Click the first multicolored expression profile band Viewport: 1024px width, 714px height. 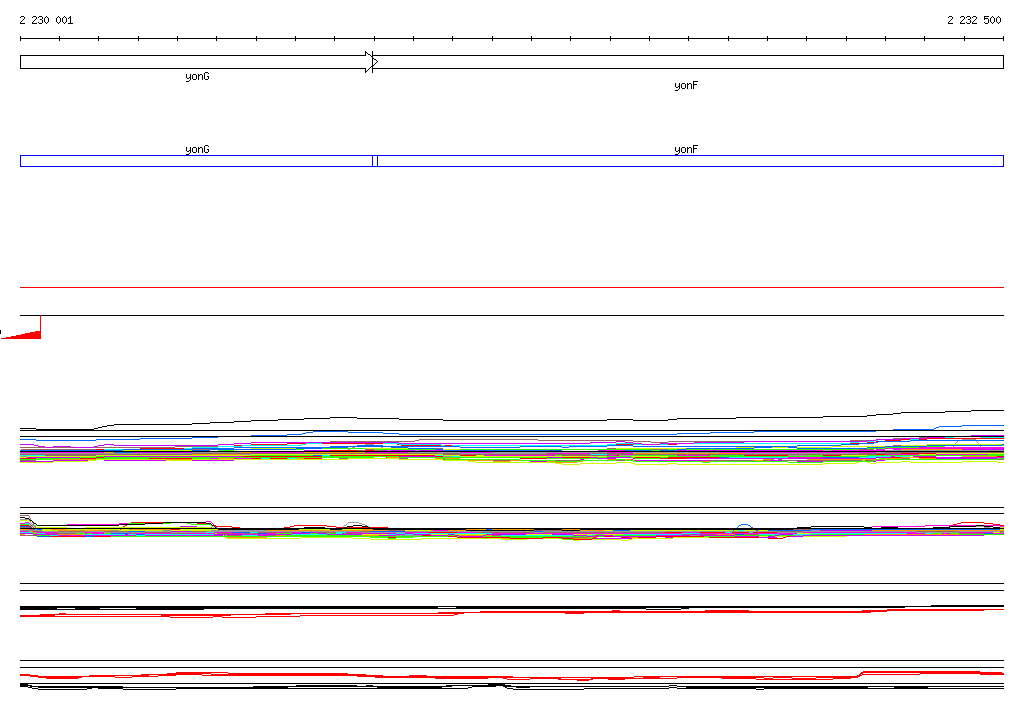(x=512, y=452)
